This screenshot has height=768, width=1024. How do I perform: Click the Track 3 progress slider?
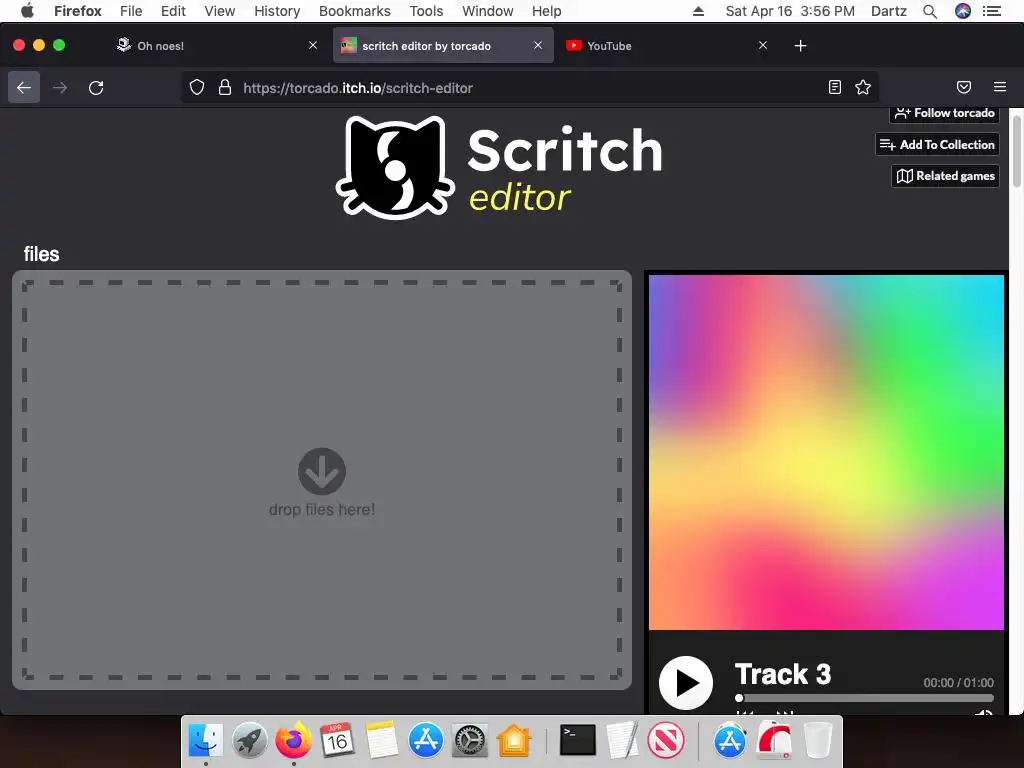point(865,698)
